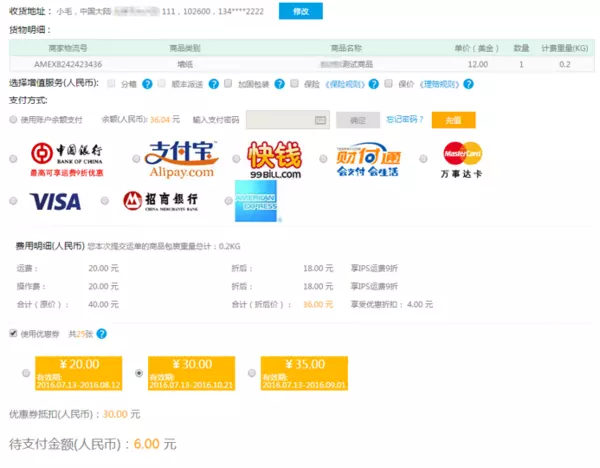Enable the 顺丰派送 checkbox

point(161,83)
